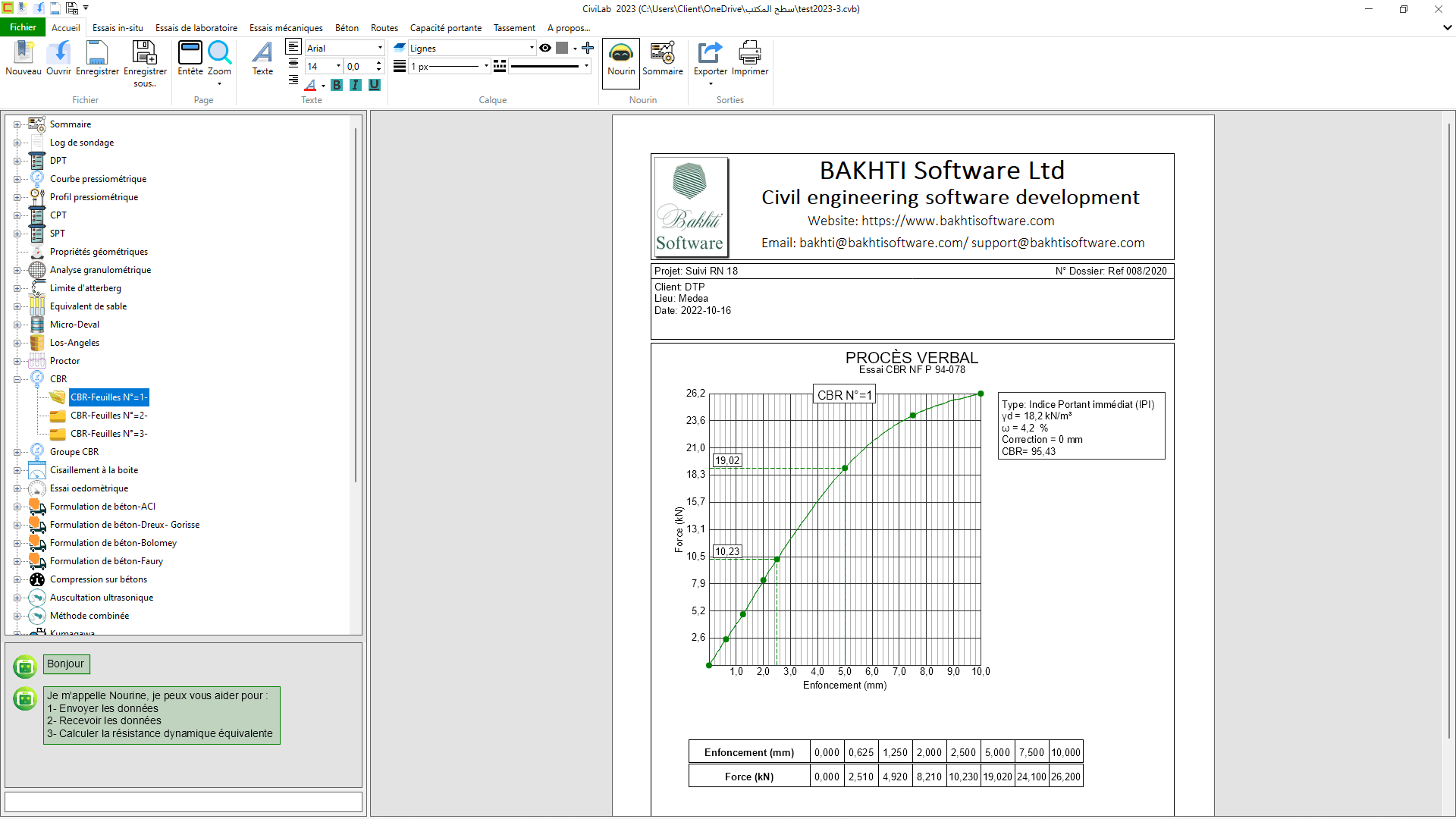
Task: Click the line dash style icon
Action: [500, 66]
